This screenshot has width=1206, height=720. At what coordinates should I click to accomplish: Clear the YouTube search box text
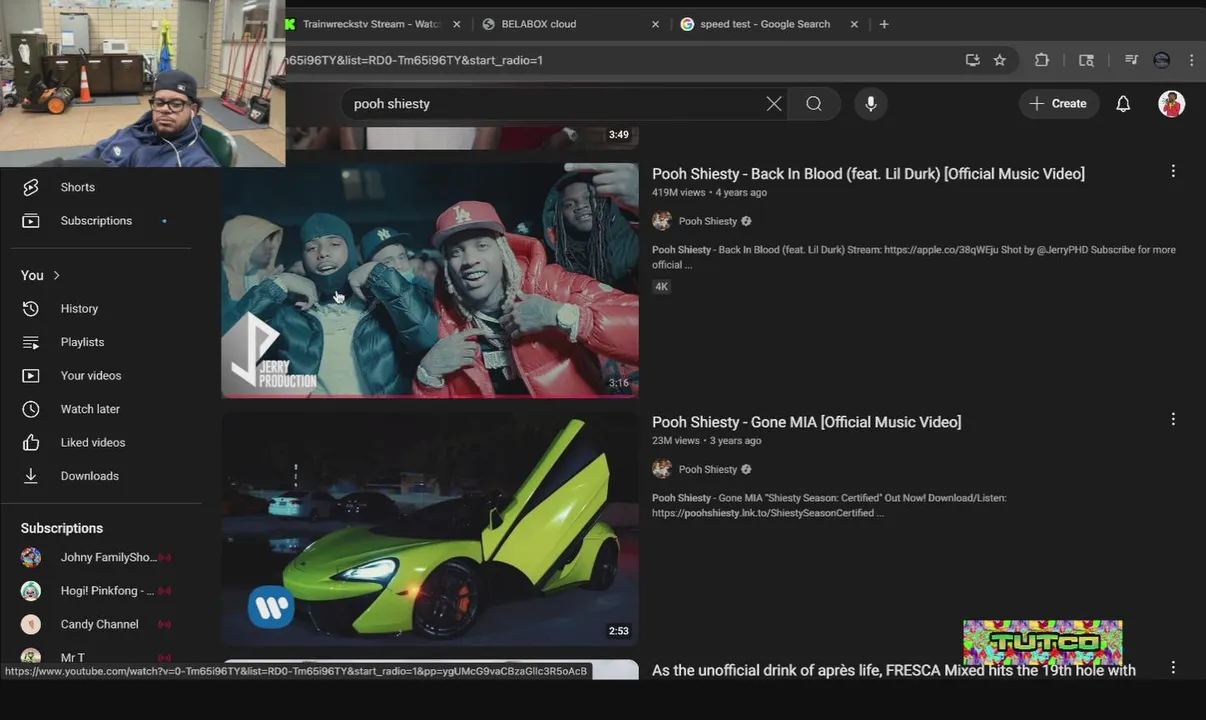[774, 104]
